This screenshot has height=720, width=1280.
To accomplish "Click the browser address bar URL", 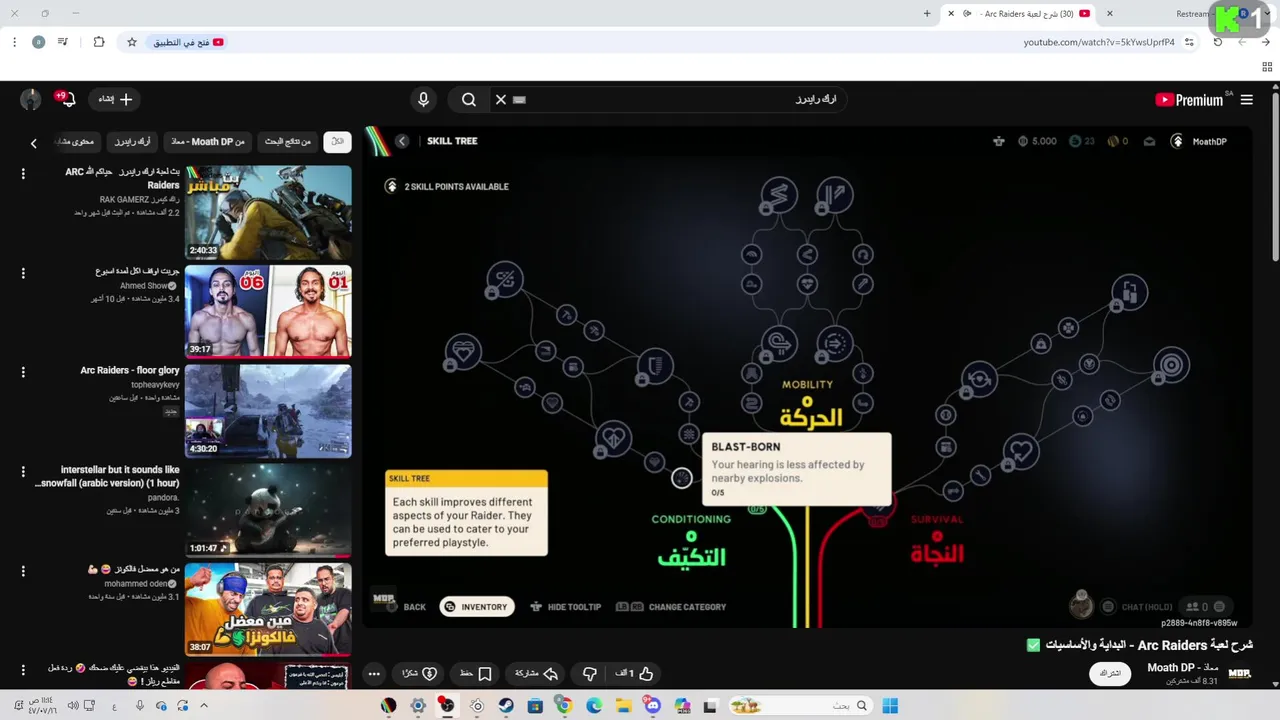I will coord(1099,42).
